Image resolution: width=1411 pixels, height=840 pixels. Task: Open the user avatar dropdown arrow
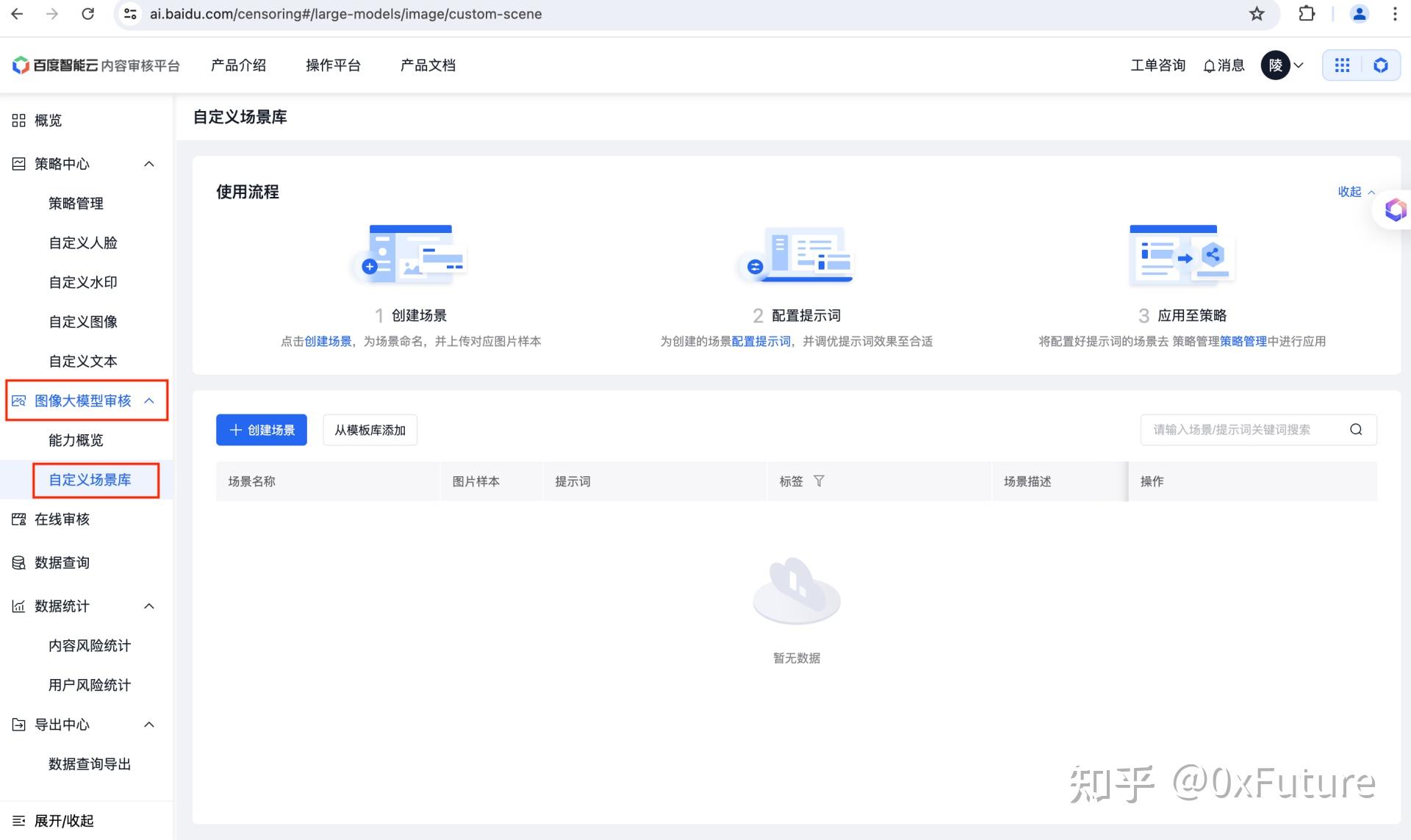[x=1299, y=65]
